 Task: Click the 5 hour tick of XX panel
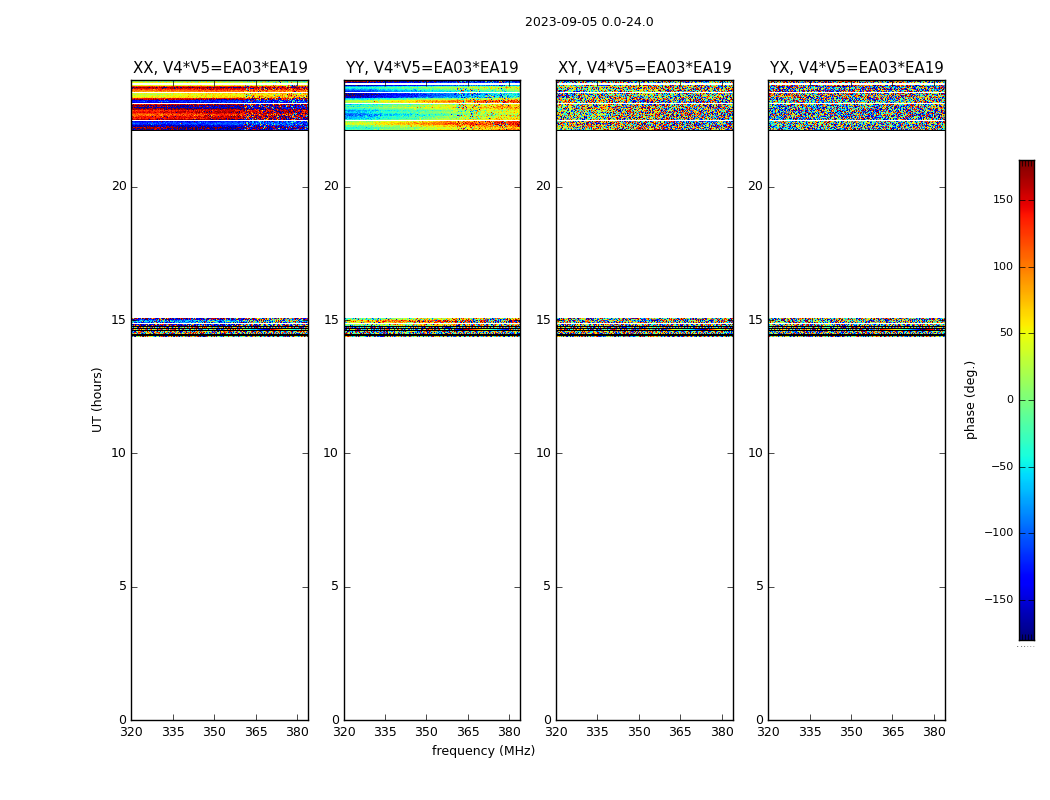[123, 586]
